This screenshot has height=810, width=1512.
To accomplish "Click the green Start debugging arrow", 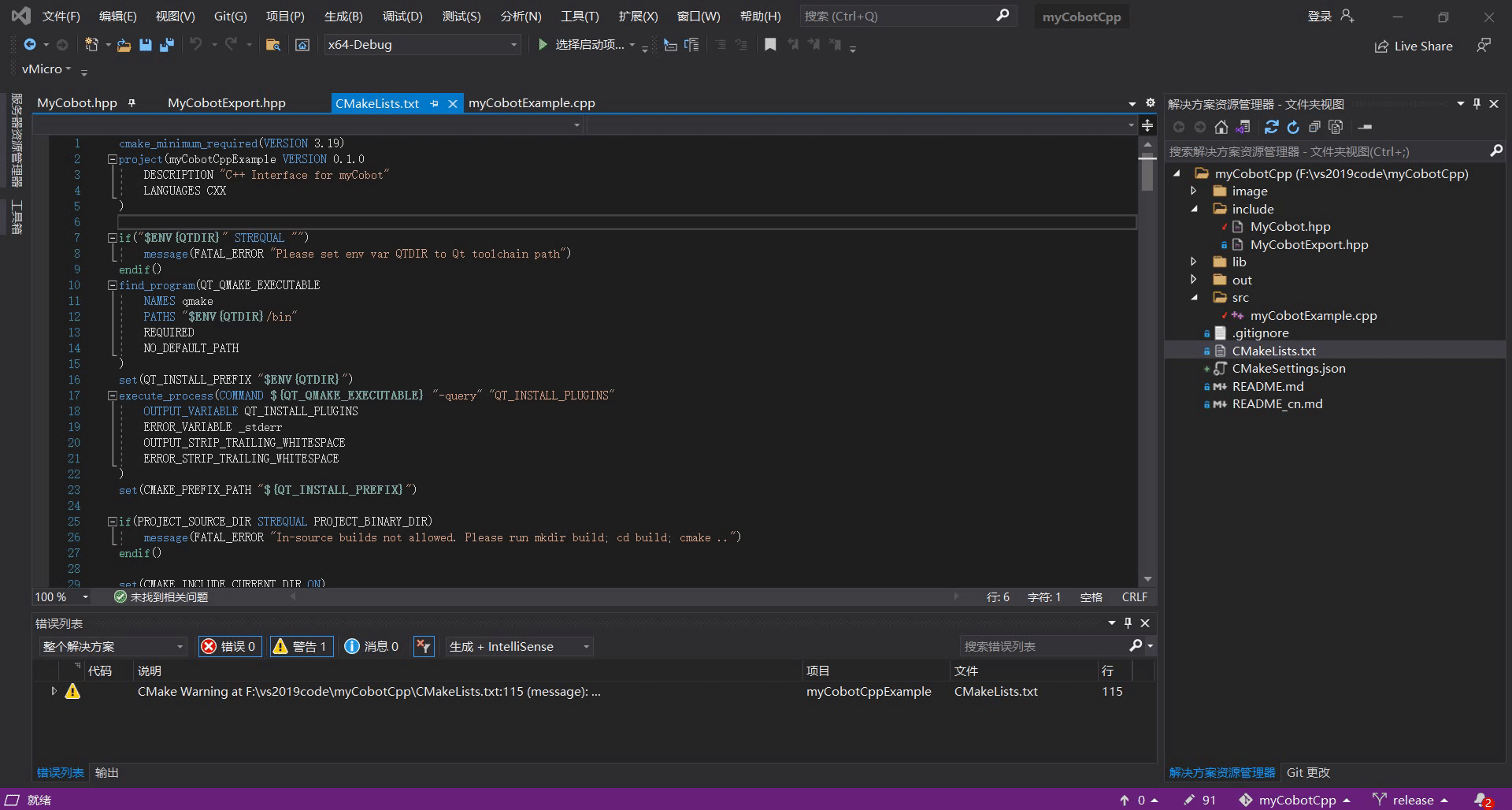I will point(542,45).
